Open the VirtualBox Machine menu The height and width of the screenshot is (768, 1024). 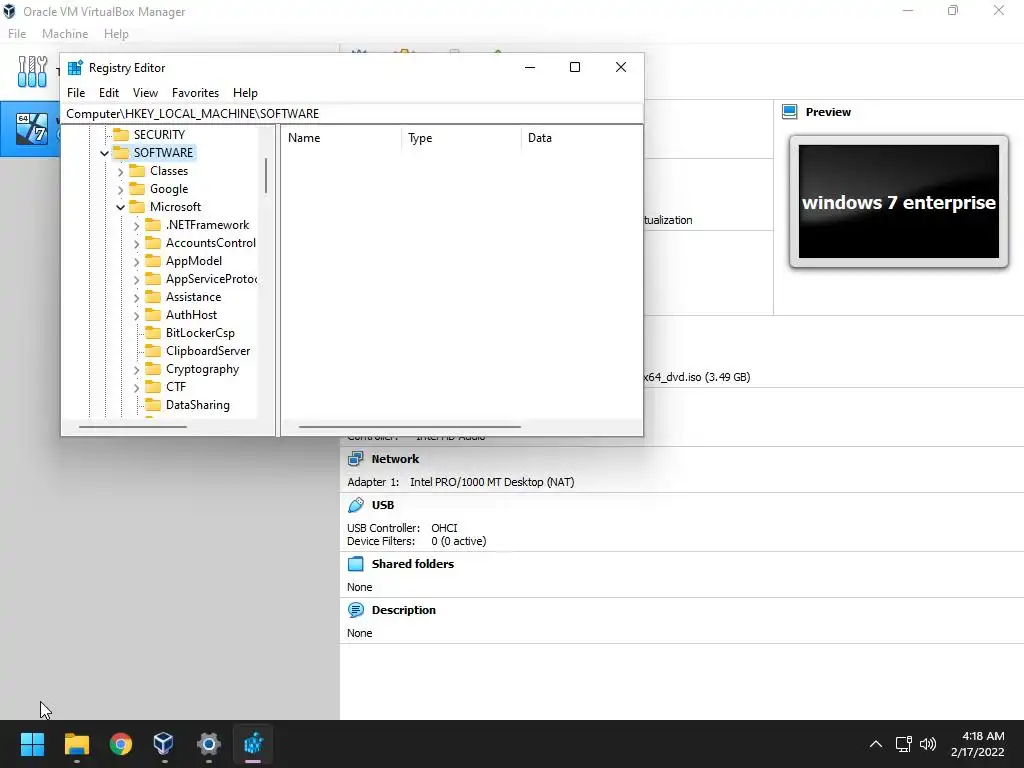pos(65,34)
